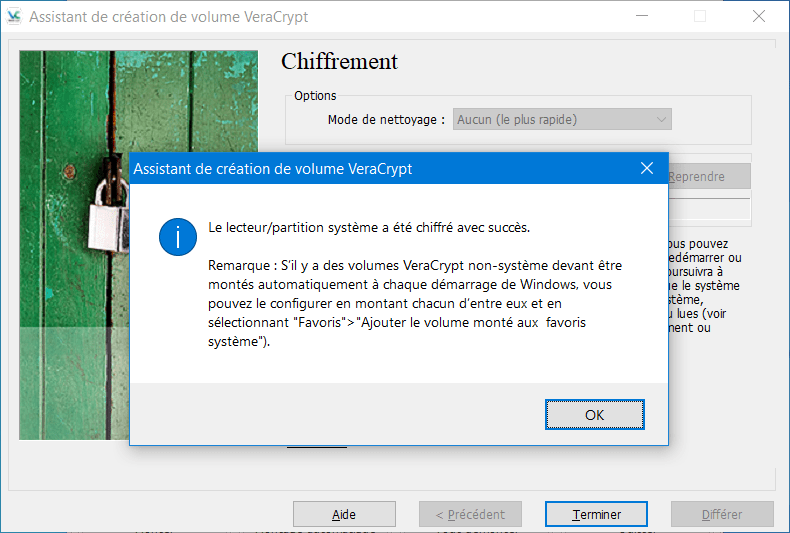The height and width of the screenshot is (533, 790).
Task: Click the Options group label
Action: [315, 96]
